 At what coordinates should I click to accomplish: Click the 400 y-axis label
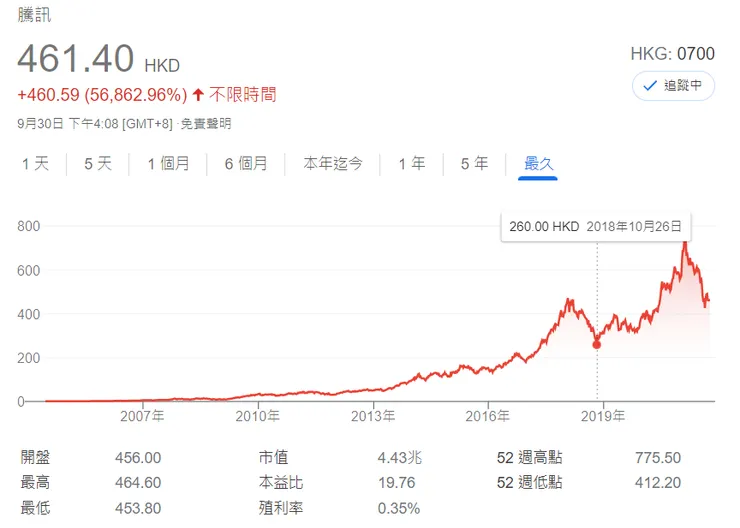tap(28, 314)
